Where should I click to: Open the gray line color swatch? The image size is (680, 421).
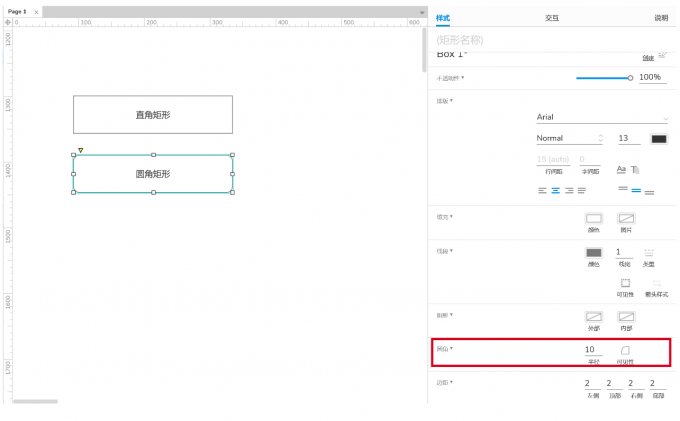point(594,252)
